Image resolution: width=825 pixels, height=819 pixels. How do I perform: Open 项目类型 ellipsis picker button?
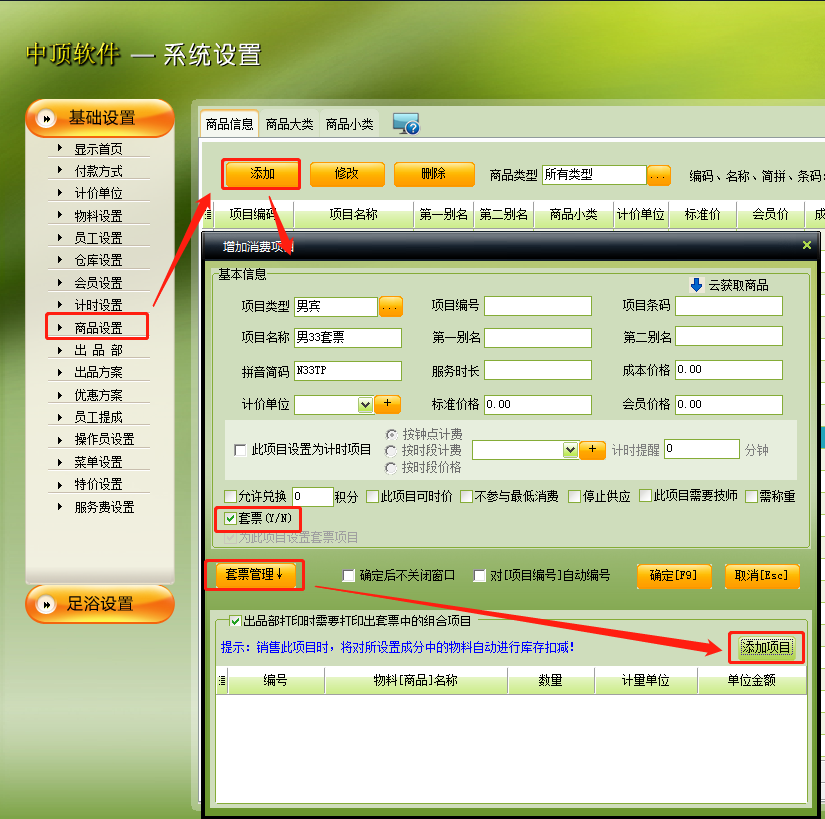point(390,306)
